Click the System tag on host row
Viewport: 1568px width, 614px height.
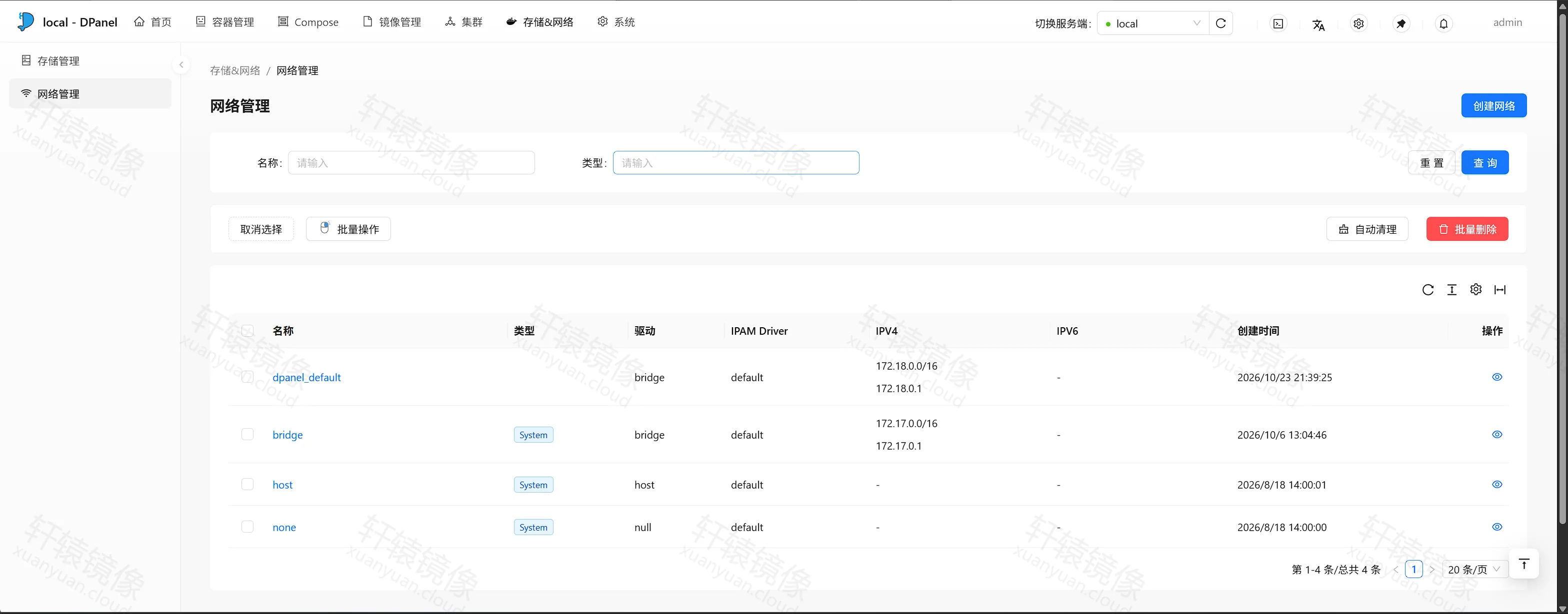[x=533, y=485]
